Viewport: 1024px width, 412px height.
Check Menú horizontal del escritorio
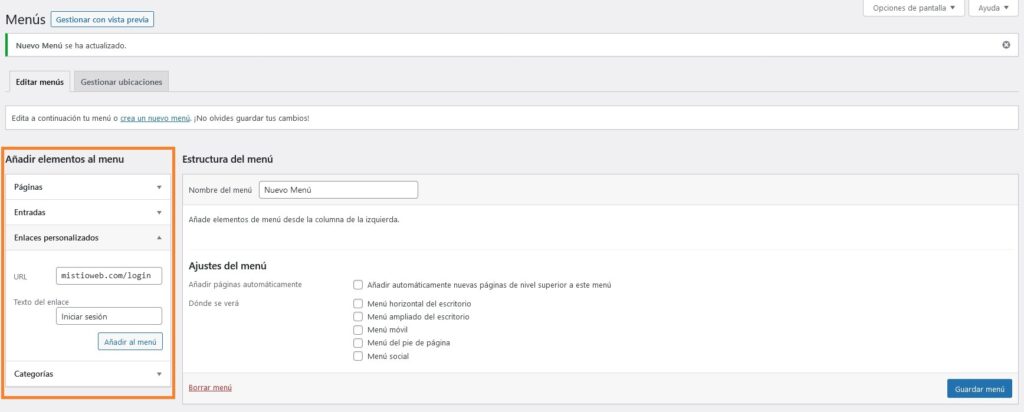pos(358,303)
